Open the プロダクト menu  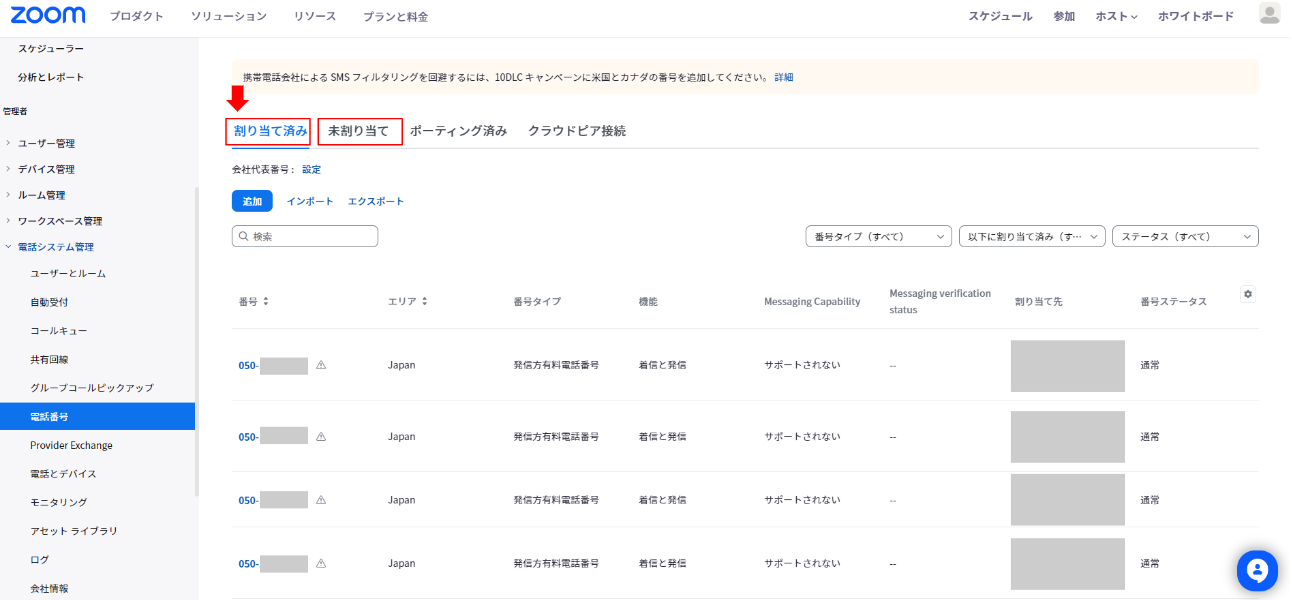tap(136, 16)
